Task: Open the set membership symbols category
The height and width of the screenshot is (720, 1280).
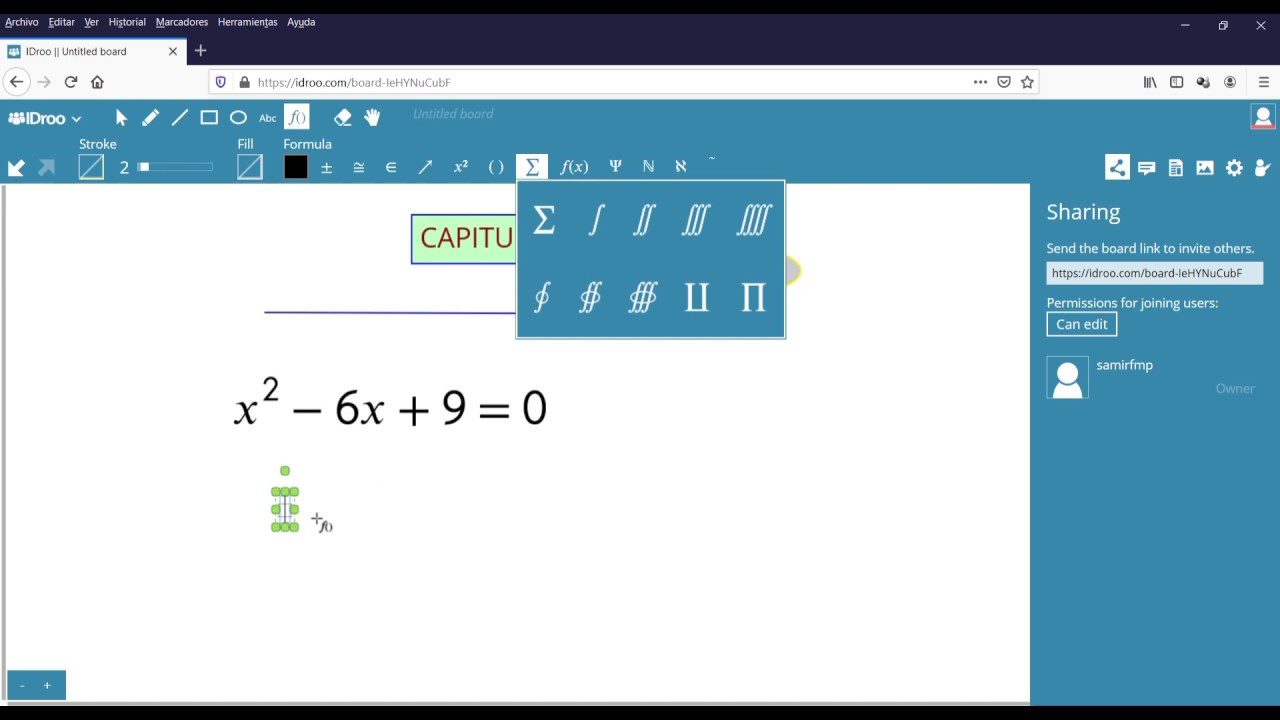Action: pyautogui.click(x=391, y=167)
